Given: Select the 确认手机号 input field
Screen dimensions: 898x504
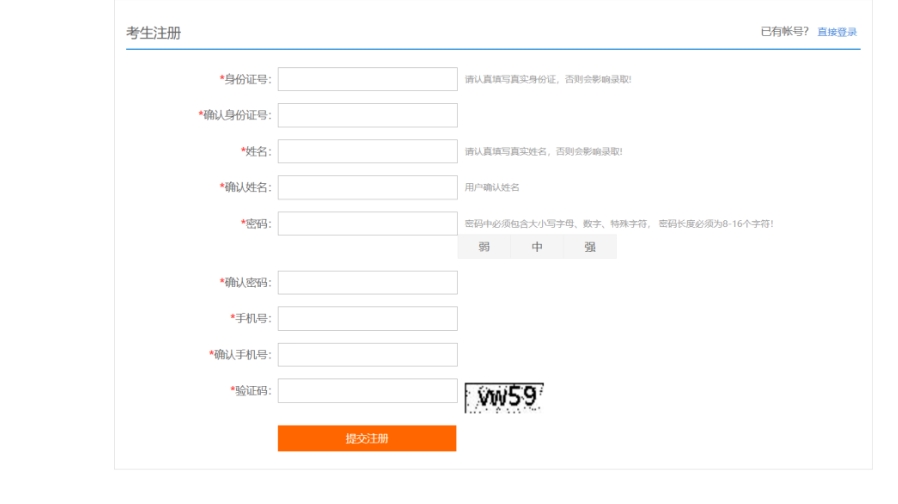Looking at the screenshot, I should tap(368, 355).
